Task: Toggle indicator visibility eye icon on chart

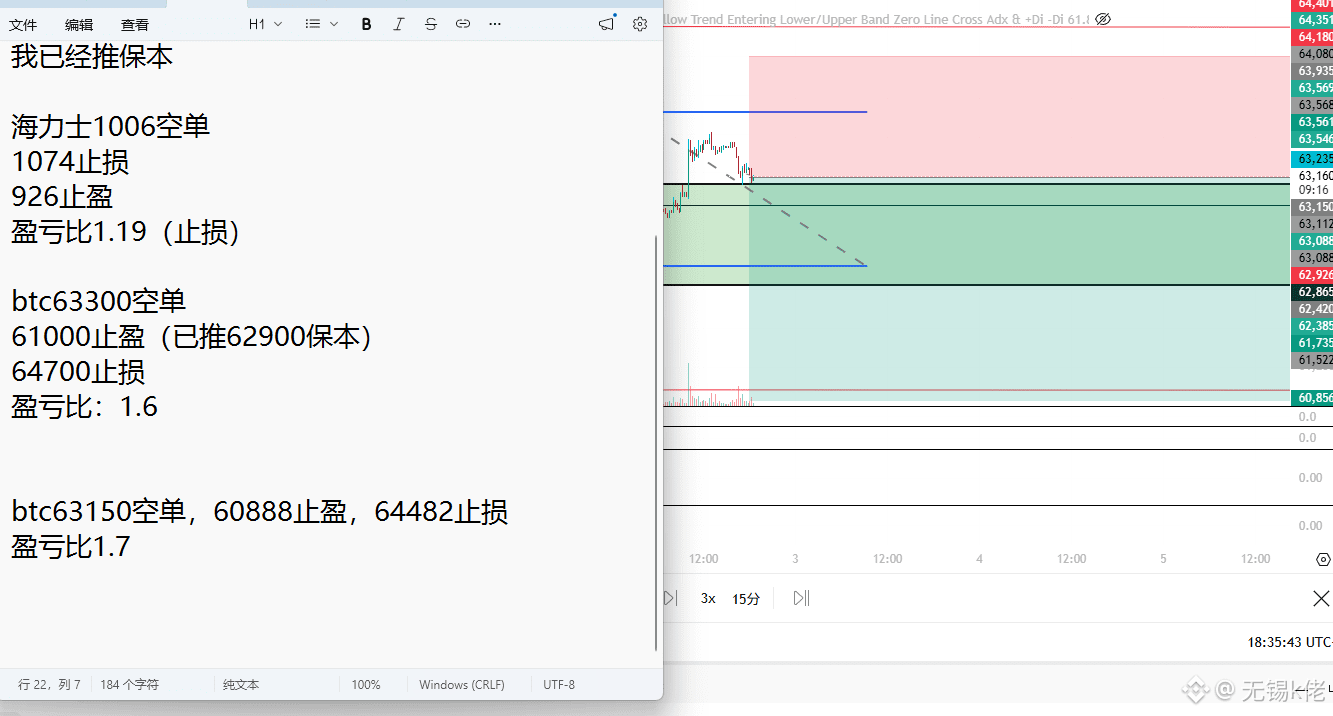Action: (1103, 19)
